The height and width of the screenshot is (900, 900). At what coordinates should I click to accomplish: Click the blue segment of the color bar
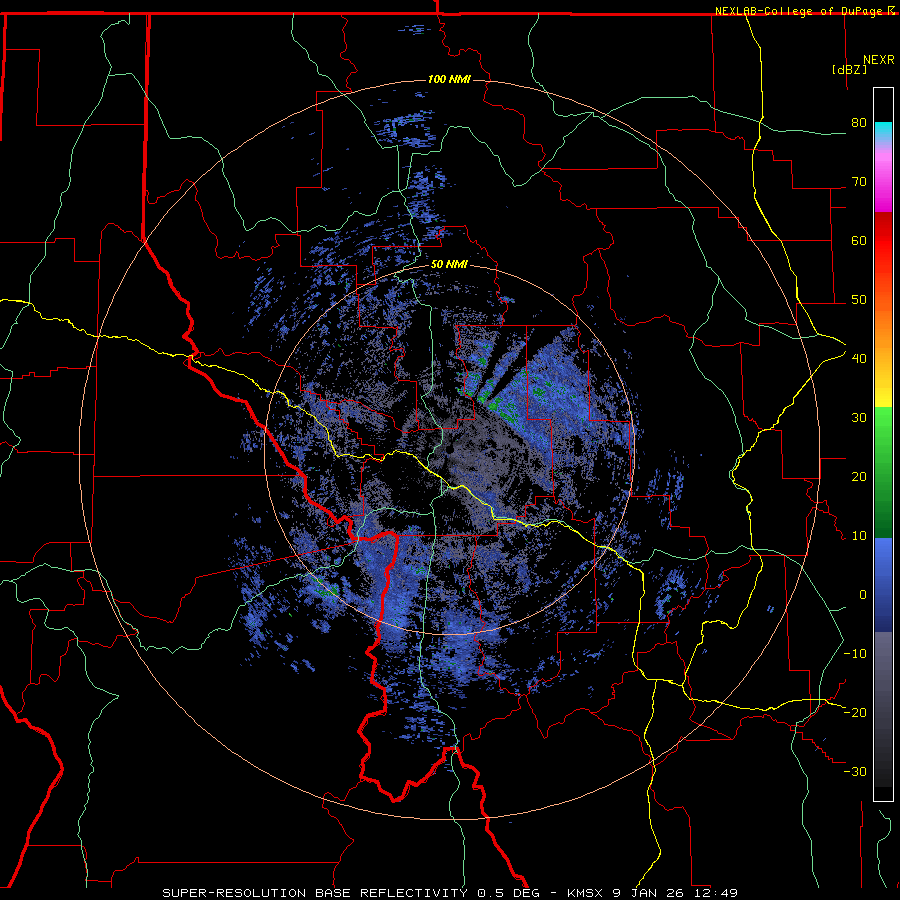pos(883,585)
